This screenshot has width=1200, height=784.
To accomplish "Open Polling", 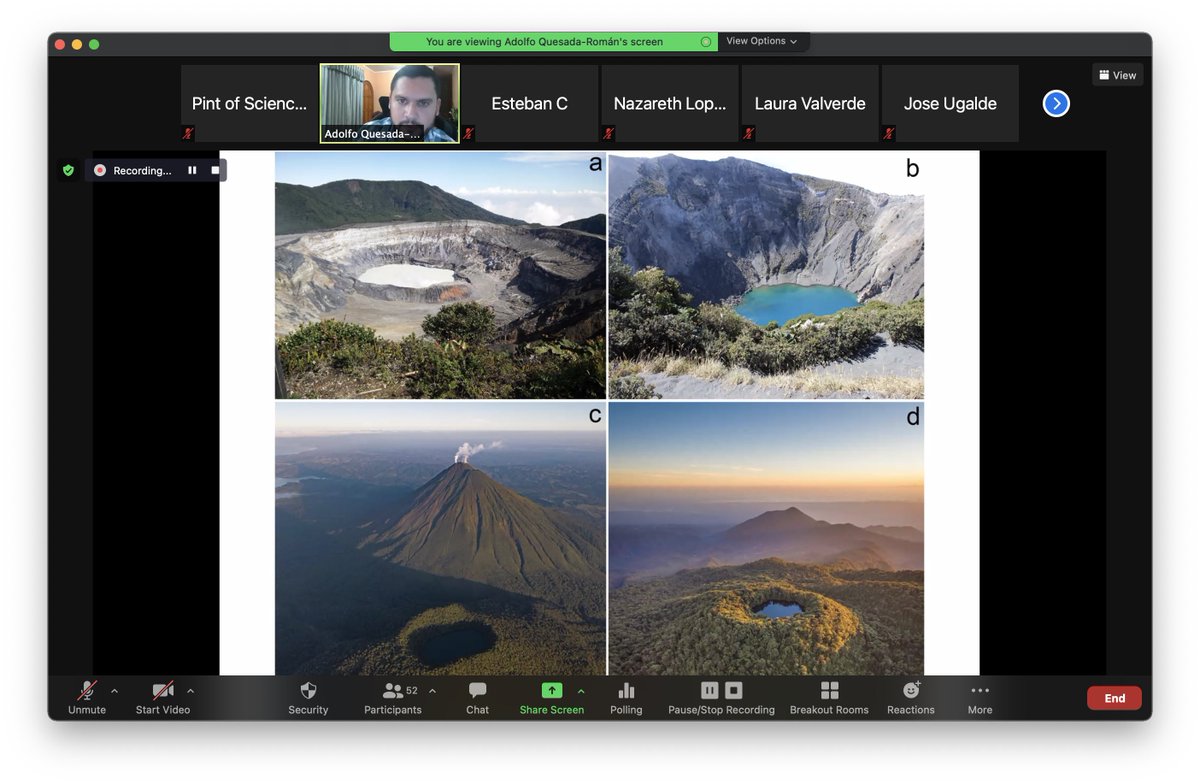I will (x=626, y=697).
